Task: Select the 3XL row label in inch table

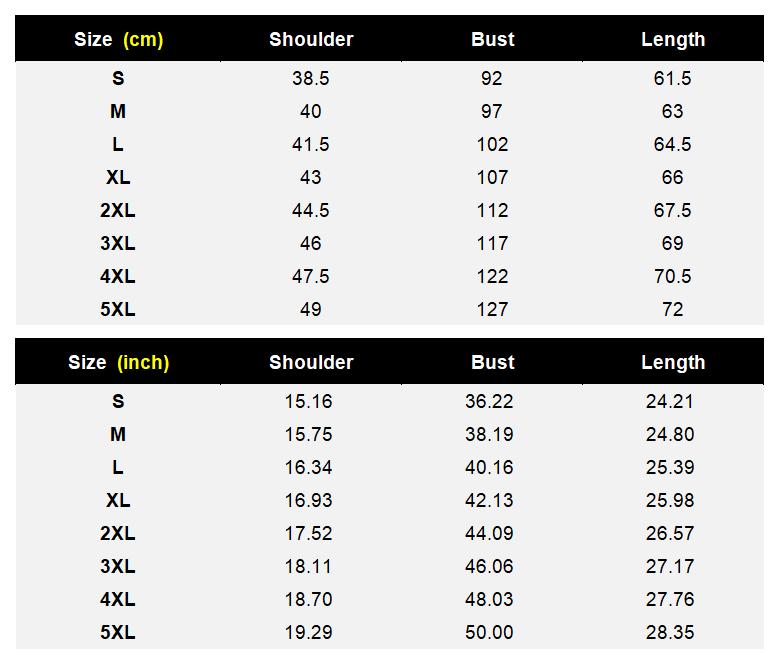Action: coord(118,567)
